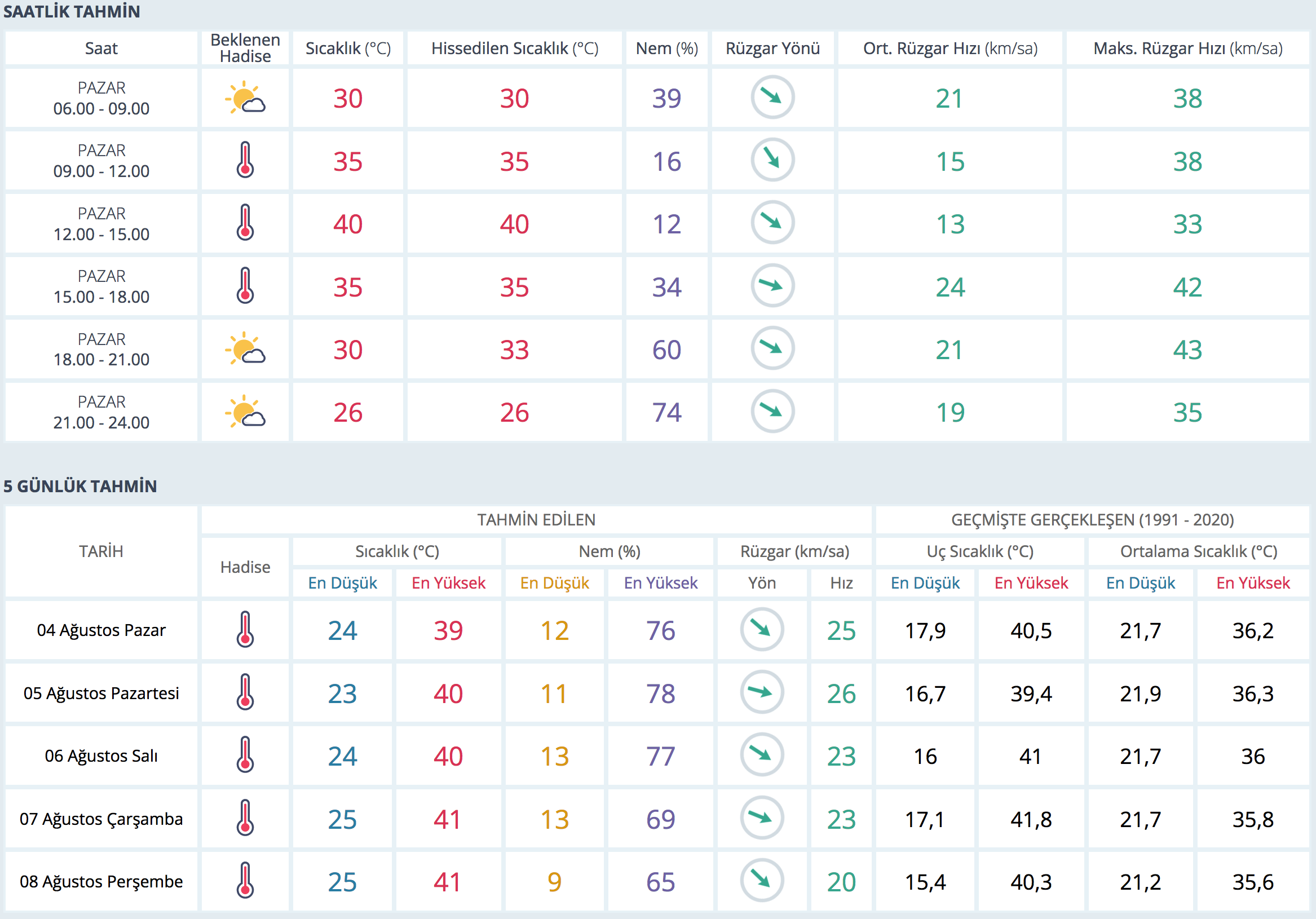Click the Rüzgar Yönü column header
The image size is (1316, 919).
click(772, 48)
